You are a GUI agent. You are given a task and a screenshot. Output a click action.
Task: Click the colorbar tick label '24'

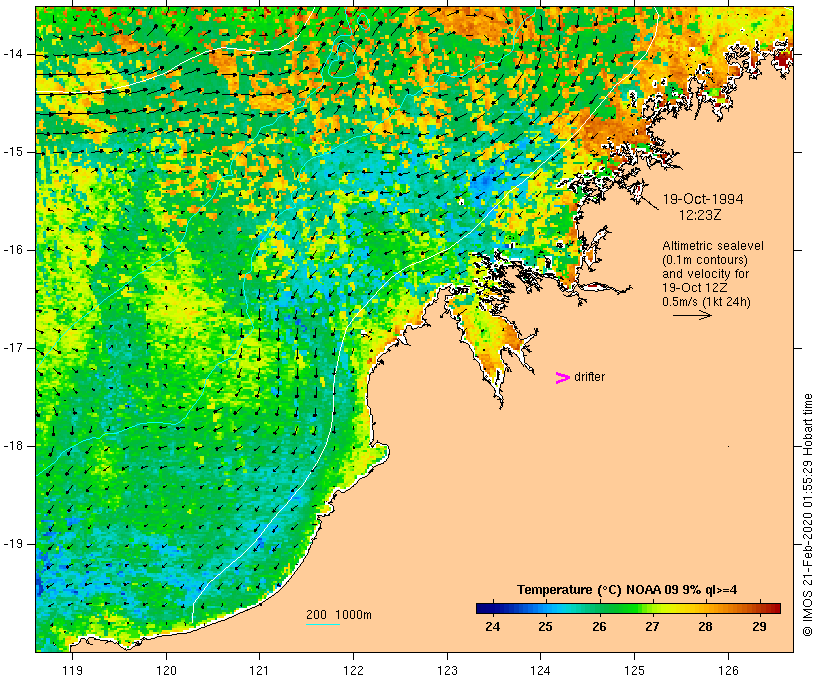pos(493,627)
